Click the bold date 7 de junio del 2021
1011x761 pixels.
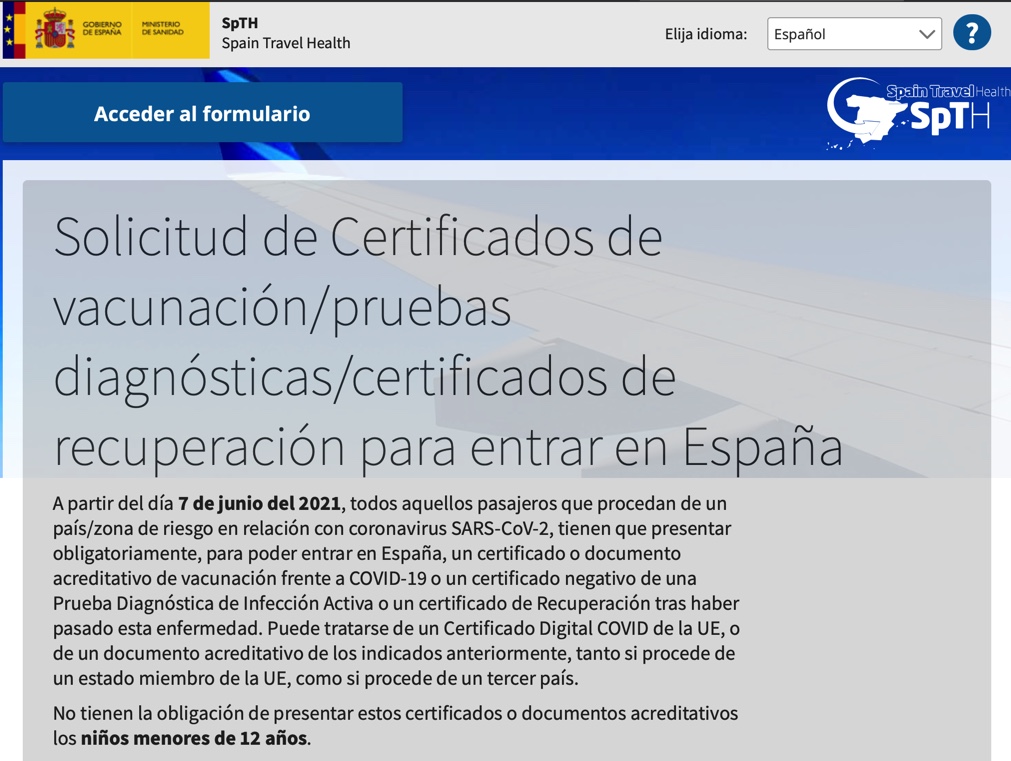[259, 503]
